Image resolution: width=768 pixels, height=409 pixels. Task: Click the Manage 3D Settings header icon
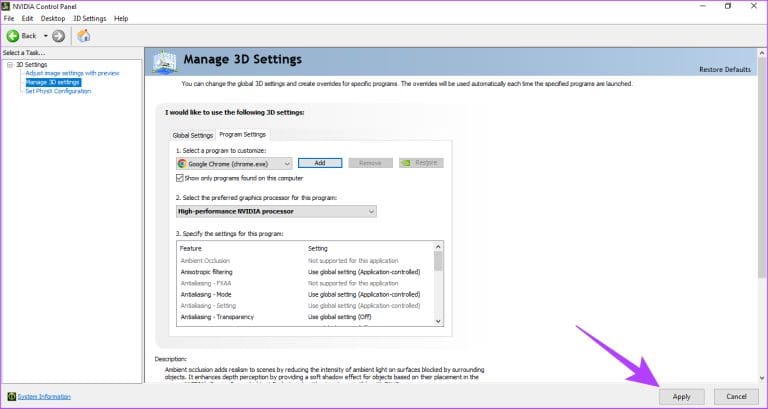click(165, 61)
